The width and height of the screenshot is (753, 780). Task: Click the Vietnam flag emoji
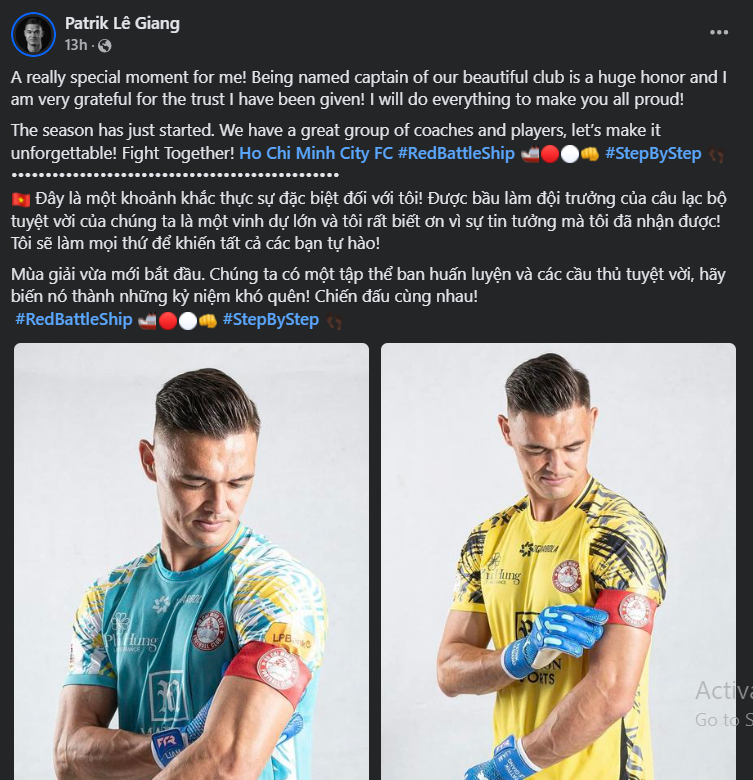pos(20,199)
